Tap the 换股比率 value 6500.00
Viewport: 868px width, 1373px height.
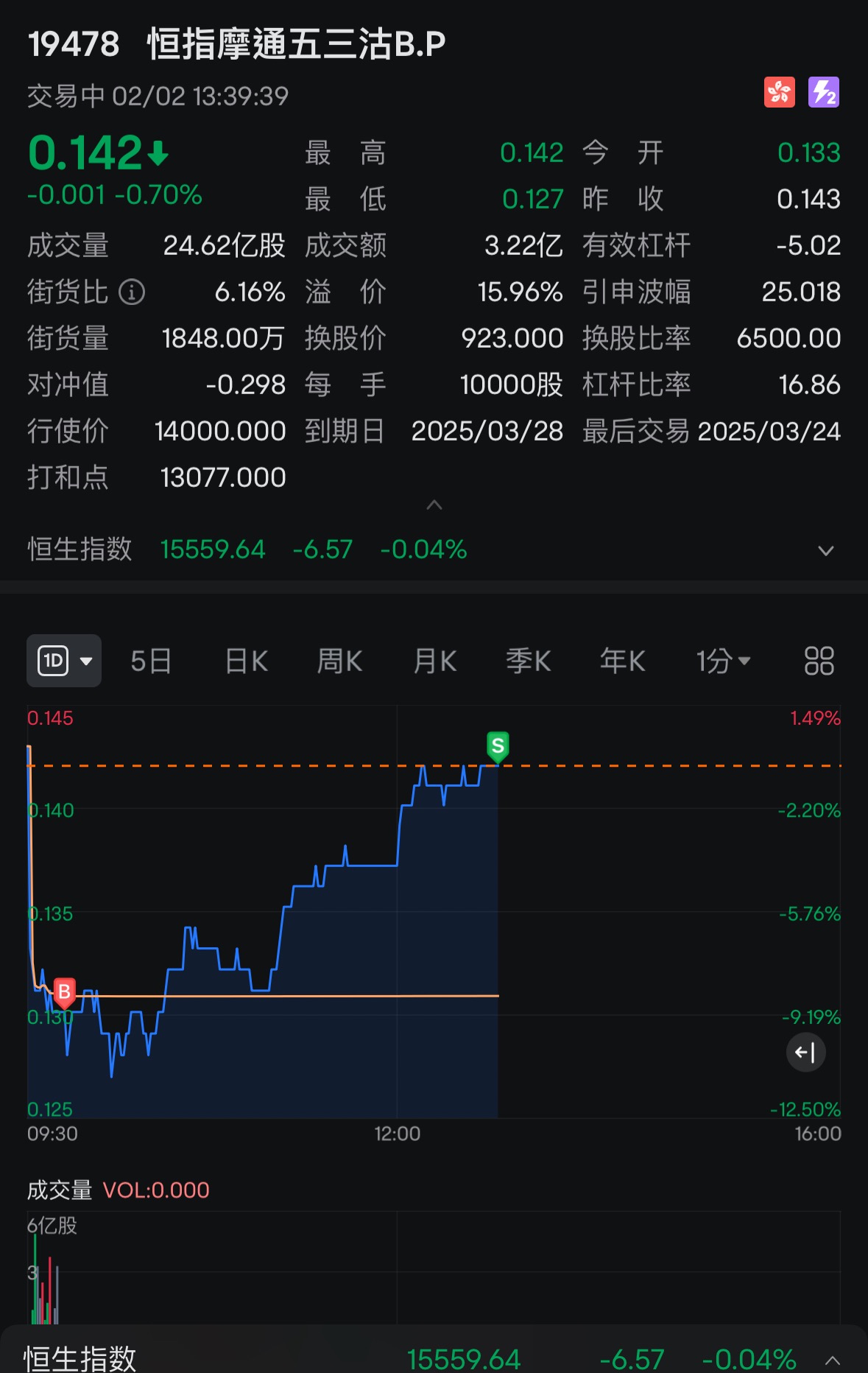788,338
